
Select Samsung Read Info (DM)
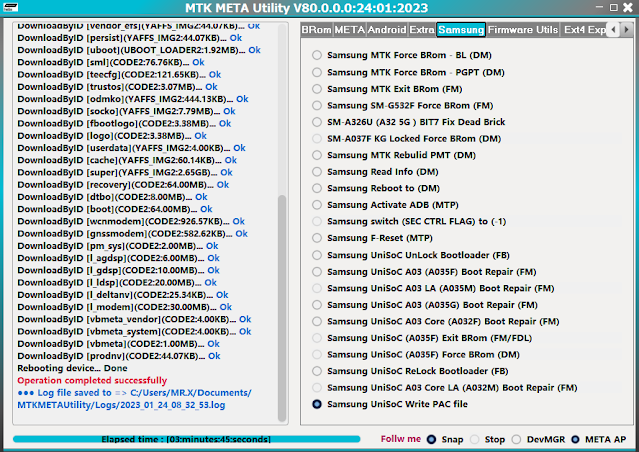[x=375, y=172]
